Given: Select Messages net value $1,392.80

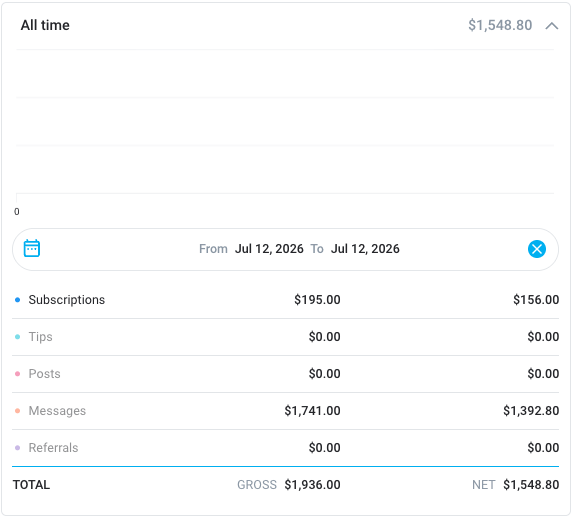Looking at the screenshot, I should tap(531, 411).
